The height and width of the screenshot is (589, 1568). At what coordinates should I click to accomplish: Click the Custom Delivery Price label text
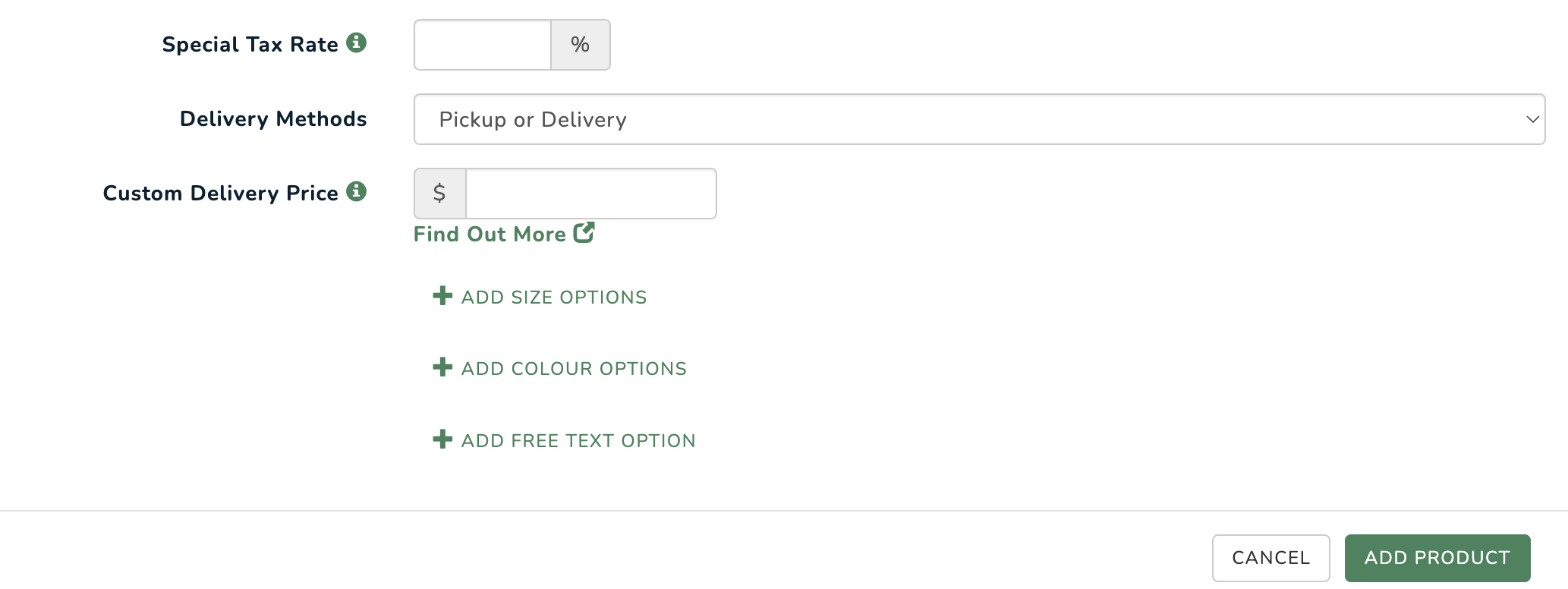pyautogui.click(x=221, y=194)
